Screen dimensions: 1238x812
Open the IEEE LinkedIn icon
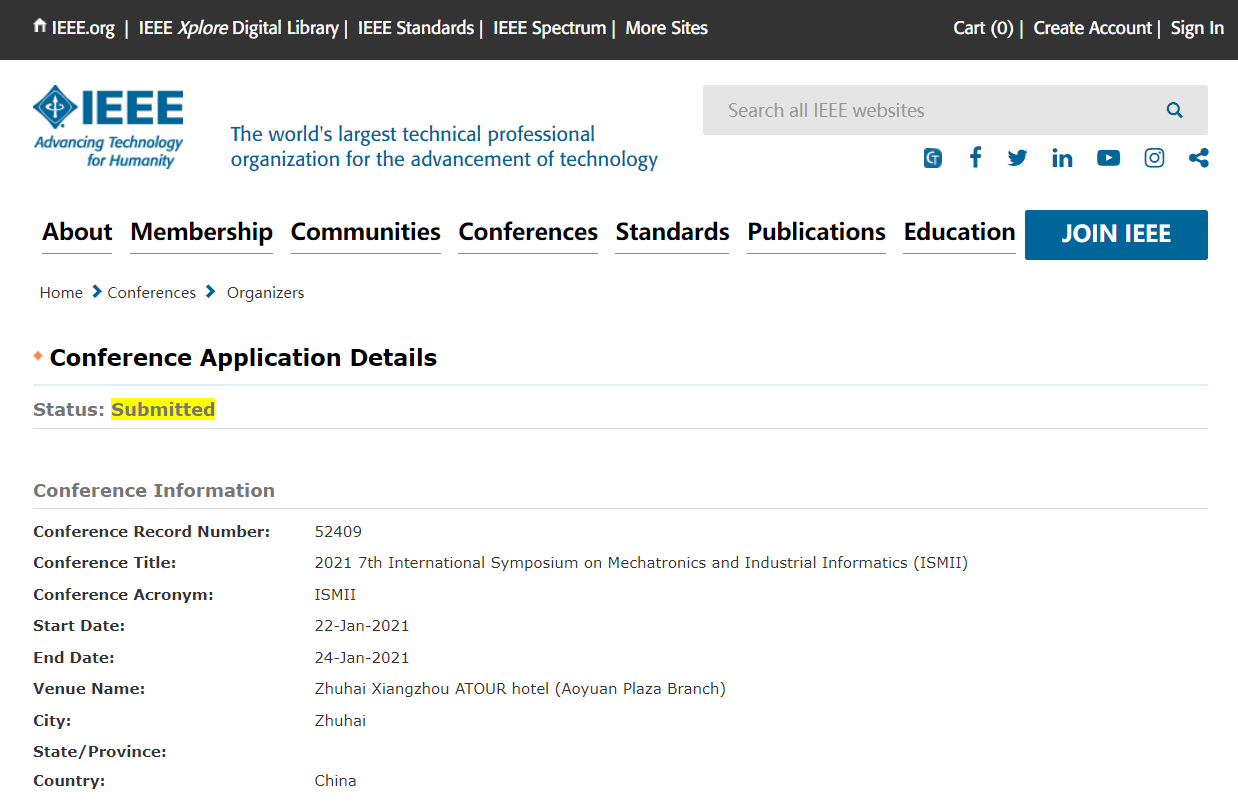[x=1062, y=158]
